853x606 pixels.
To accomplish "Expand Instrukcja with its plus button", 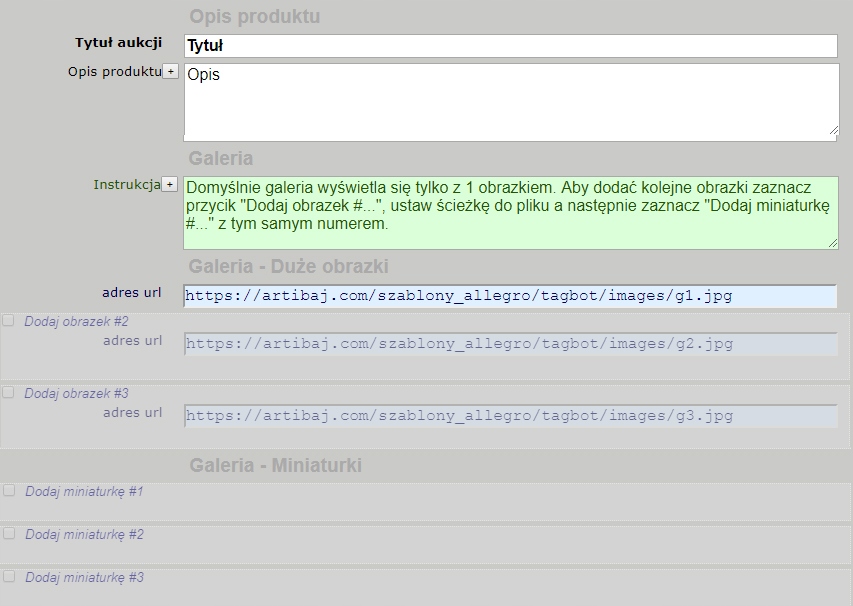I will pos(170,184).
